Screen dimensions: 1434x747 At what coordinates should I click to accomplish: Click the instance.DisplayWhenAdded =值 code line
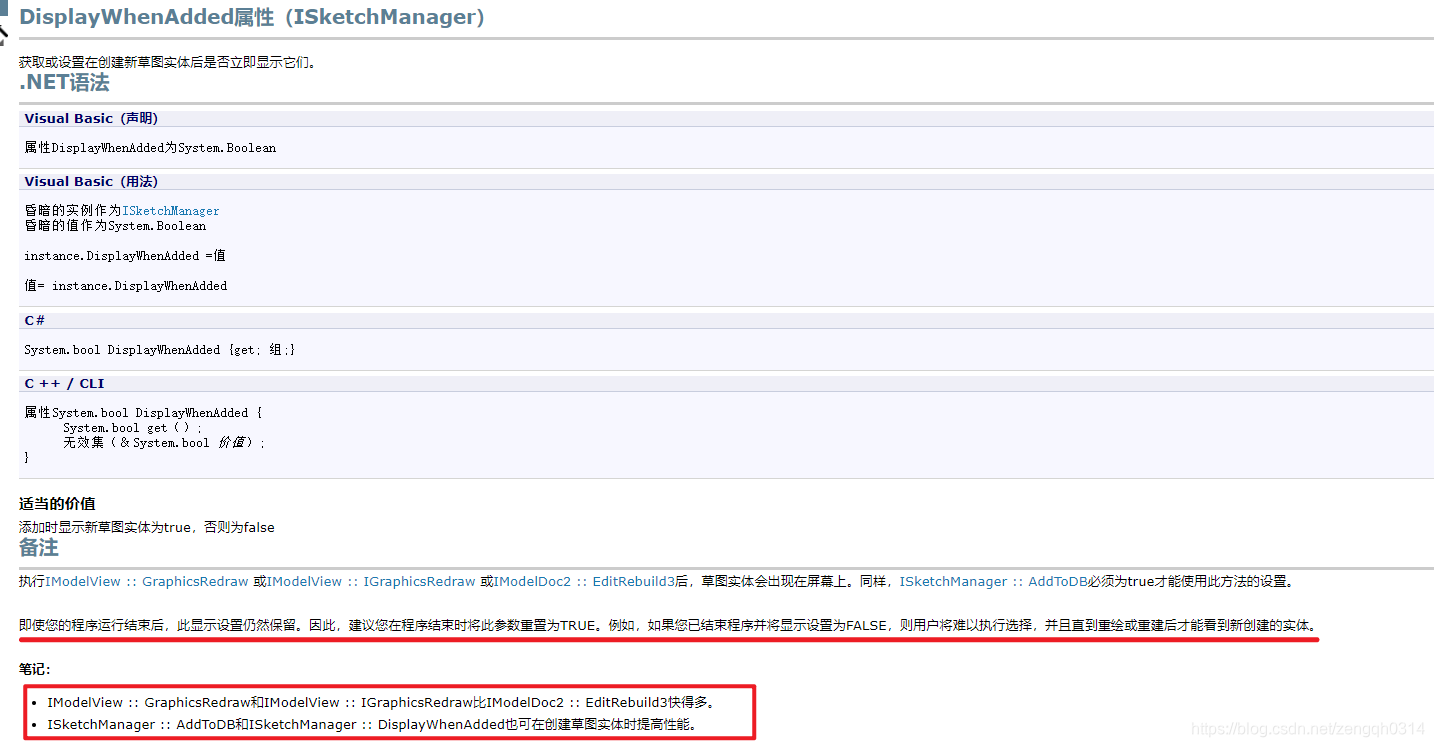click(x=125, y=256)
